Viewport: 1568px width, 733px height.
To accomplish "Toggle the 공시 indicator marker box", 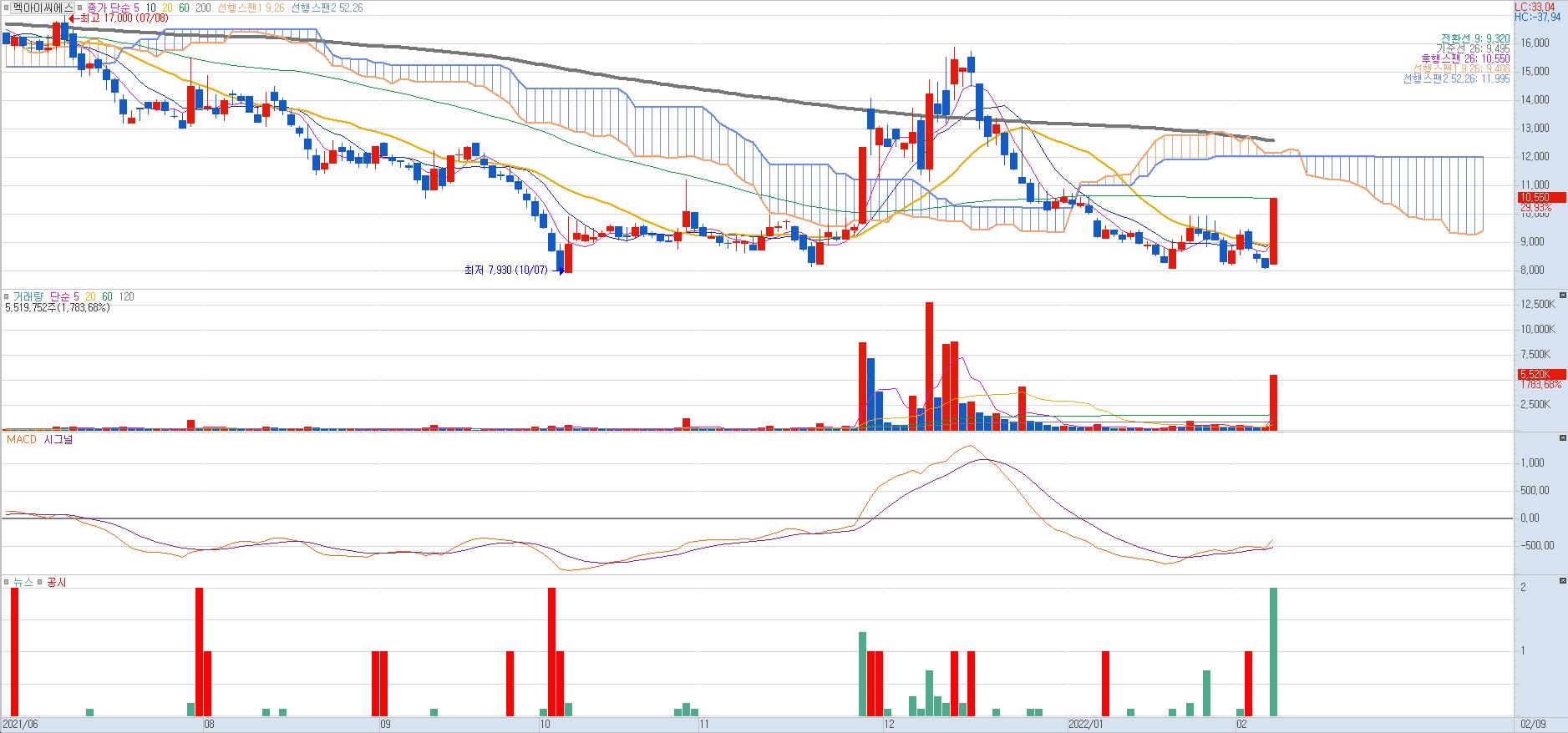I will tap(40, 582).
